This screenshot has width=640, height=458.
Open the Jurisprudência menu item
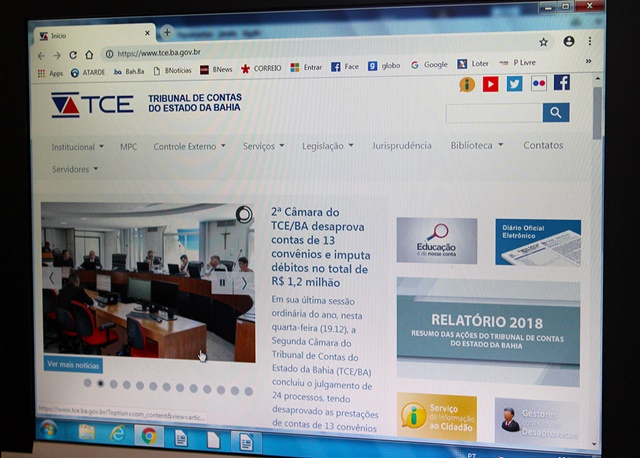[x=402, y=146]
